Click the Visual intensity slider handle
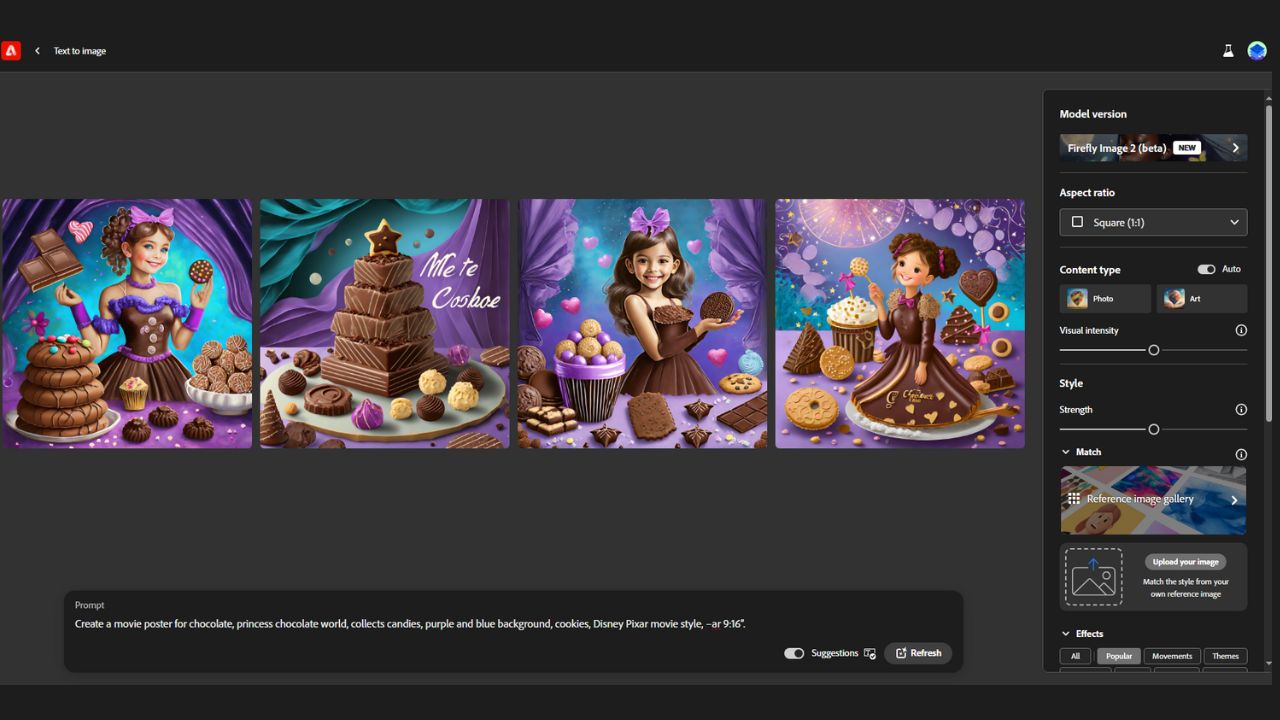The width and height of the screenshot is (1280, 720). [x=1153, y=350]
